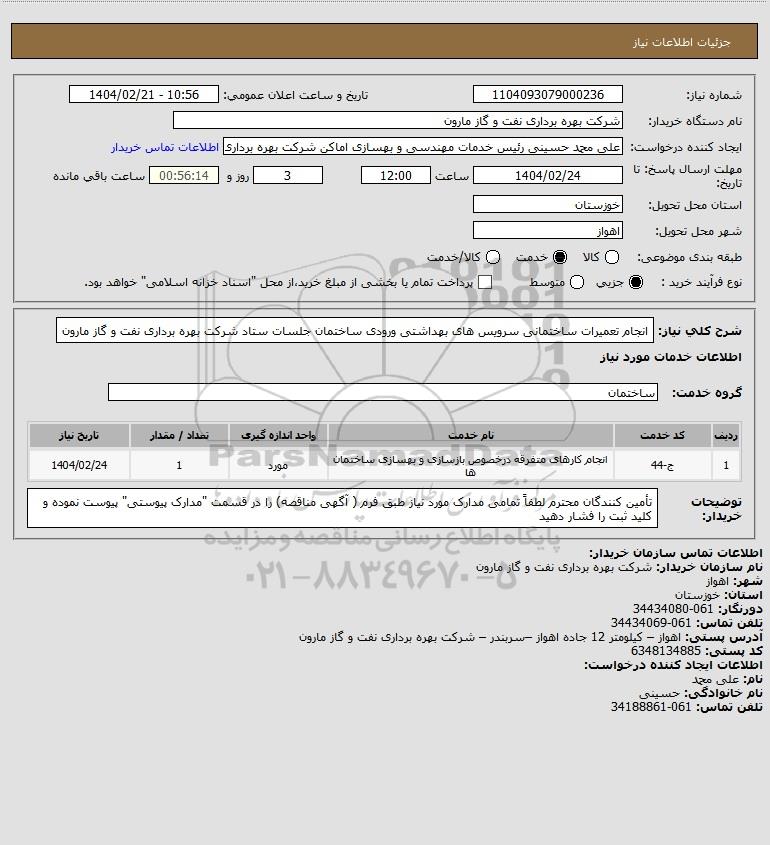The image size is (770, 845).
Task: Select the متوسط purchase type radio
Action: [x=577, y=282]
